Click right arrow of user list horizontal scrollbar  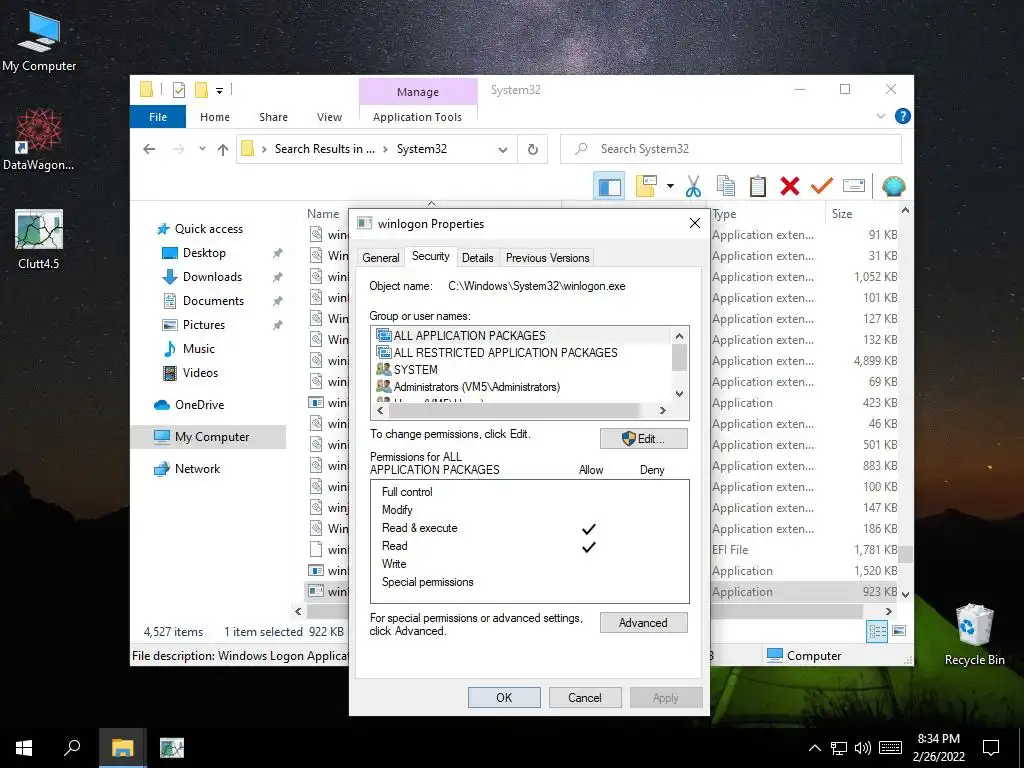click(662, 411)
